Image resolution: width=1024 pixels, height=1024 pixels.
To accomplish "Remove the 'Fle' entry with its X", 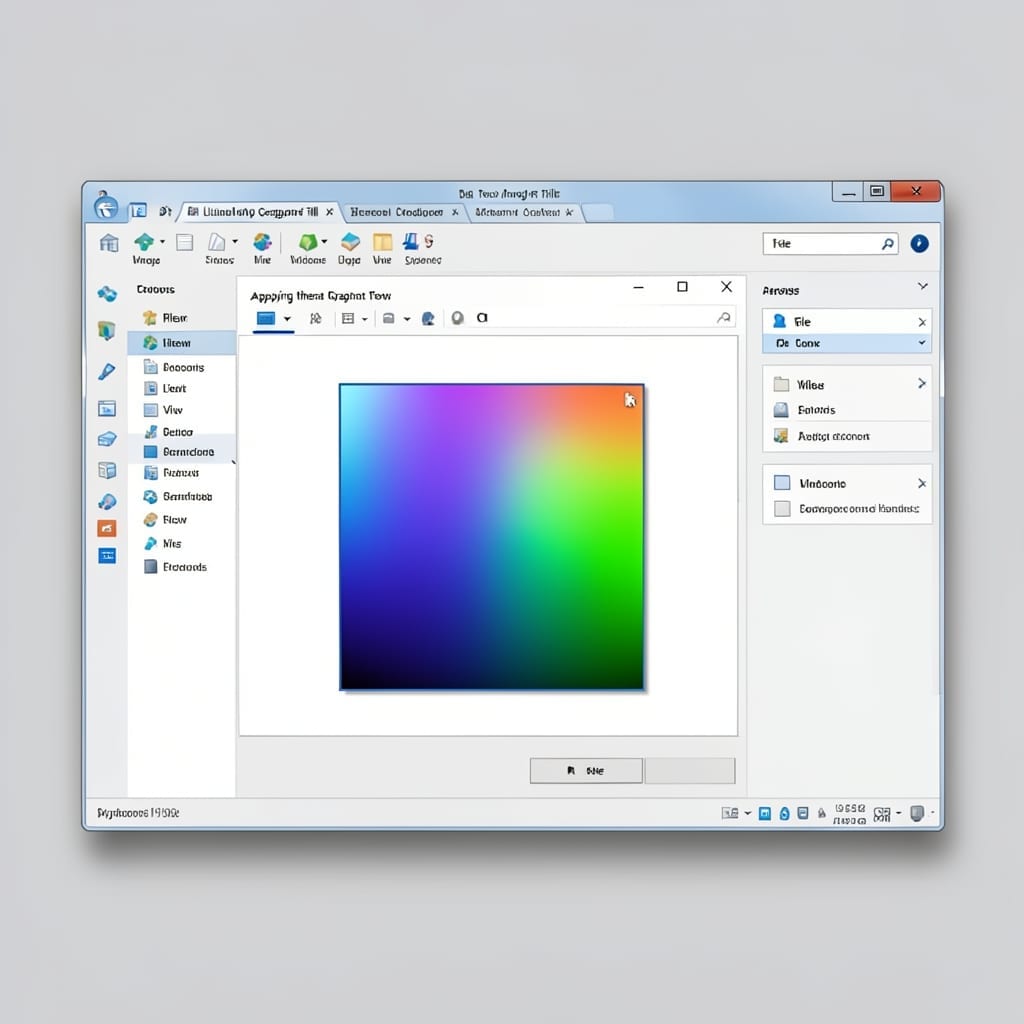I will click(922, 322).
